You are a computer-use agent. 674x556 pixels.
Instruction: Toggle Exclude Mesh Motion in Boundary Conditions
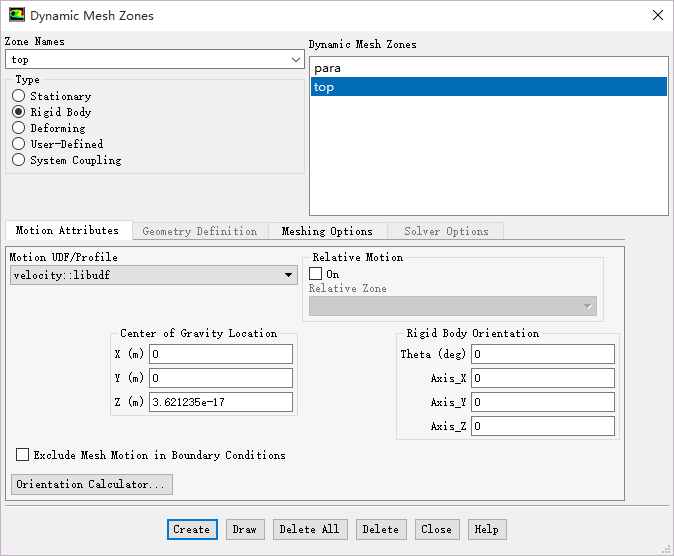pos(23,455)
